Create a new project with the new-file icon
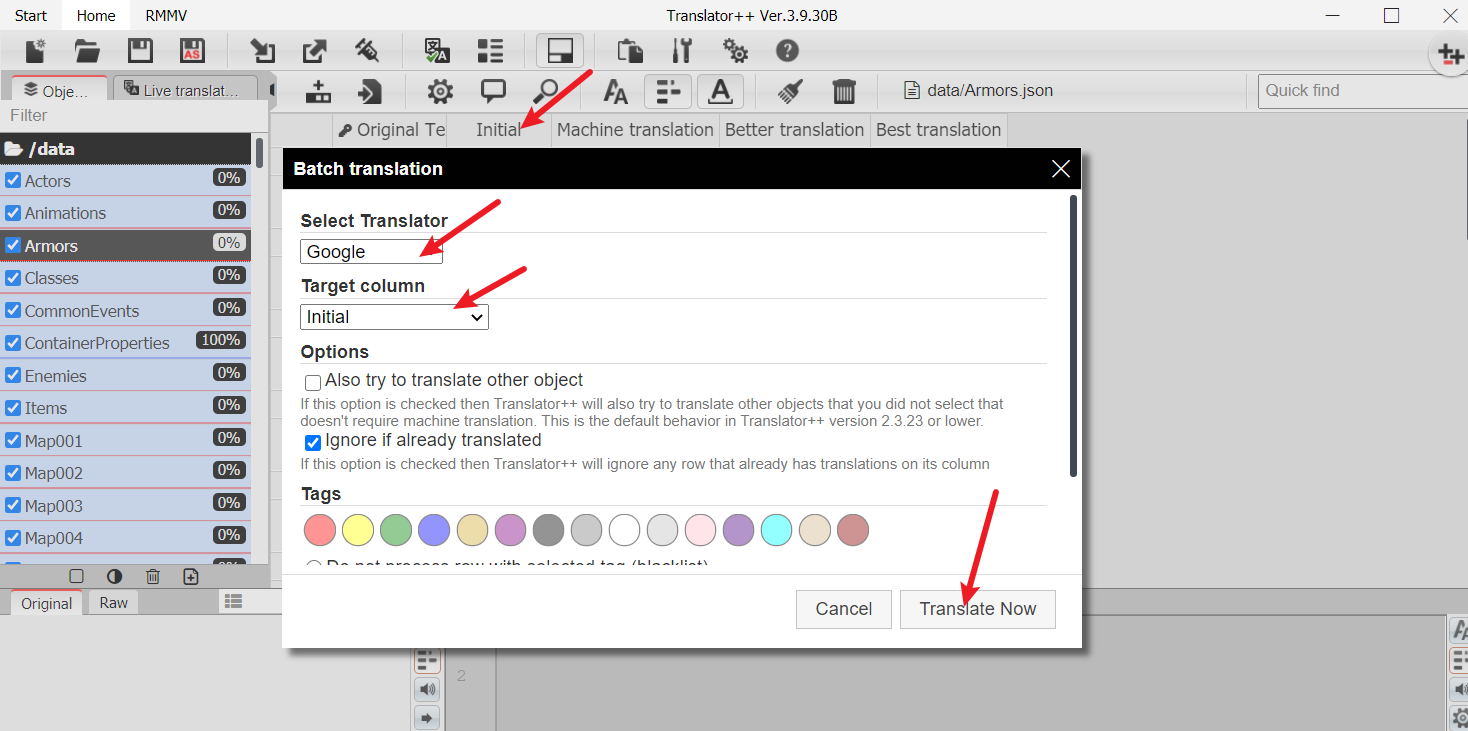Image resolution: width=1468 pixels, height=731 pixels. (36, 50)
